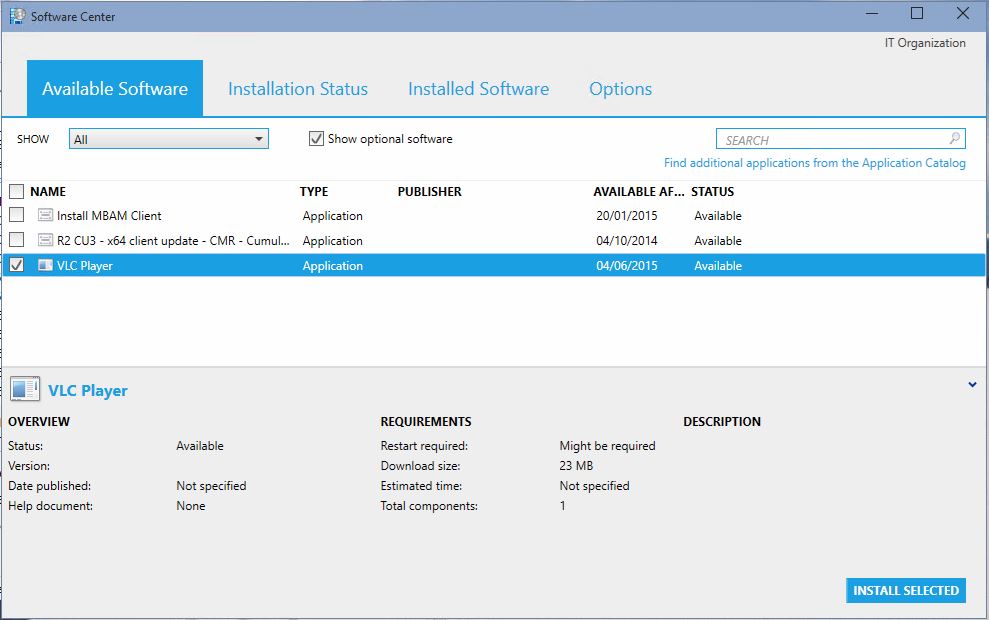Viewport: 989px width, 620px height.
Task: Open the Application Catalog link
Action: point(814,163)
